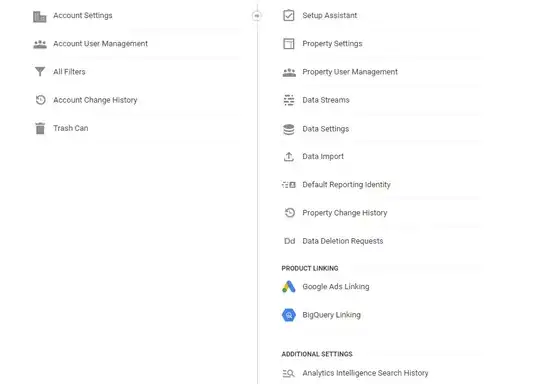The width and height of the screenshot is (540, 384).
Task: Click the Data Import upload icon
Action: coord(289,157)
